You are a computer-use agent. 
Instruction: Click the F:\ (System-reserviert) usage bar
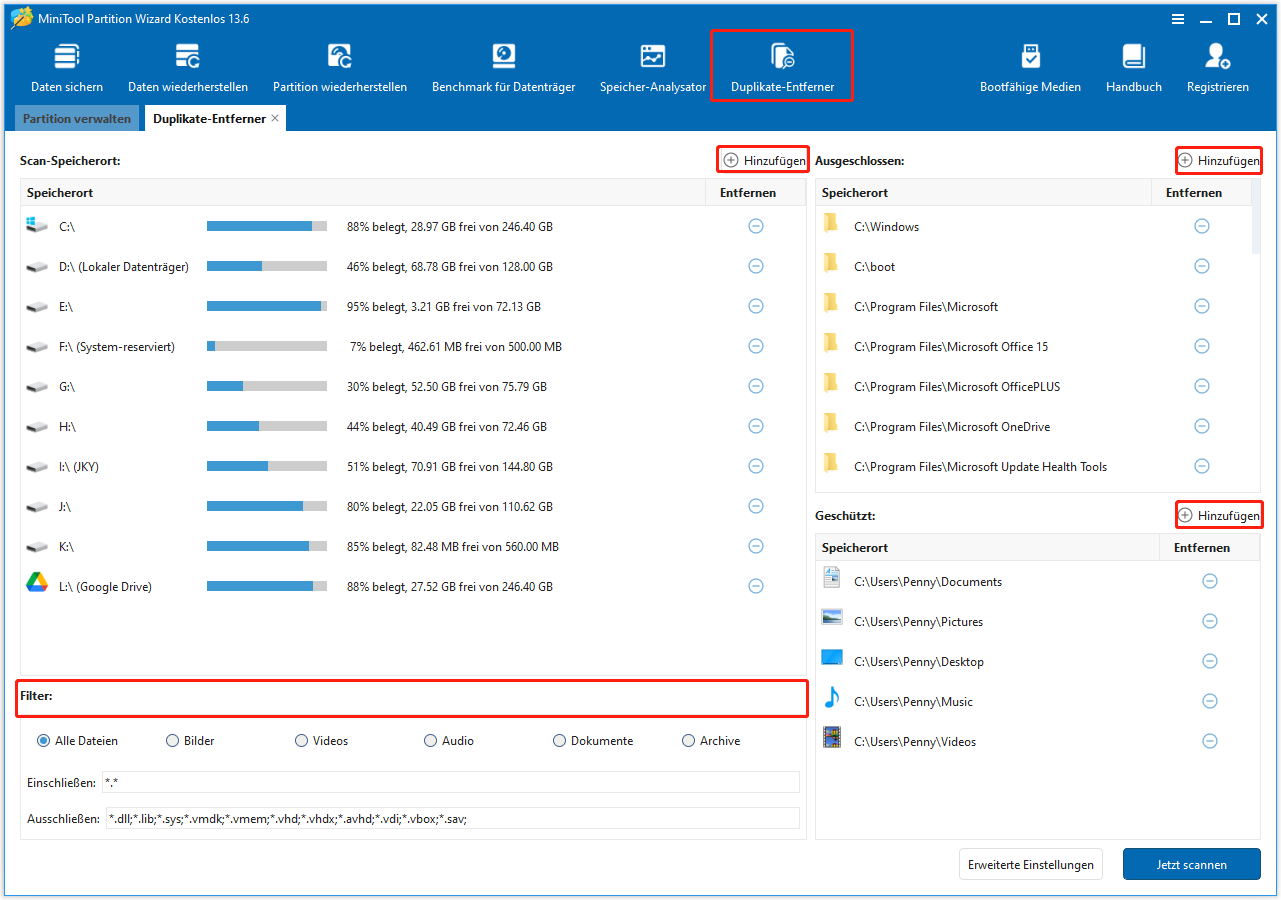267,346
